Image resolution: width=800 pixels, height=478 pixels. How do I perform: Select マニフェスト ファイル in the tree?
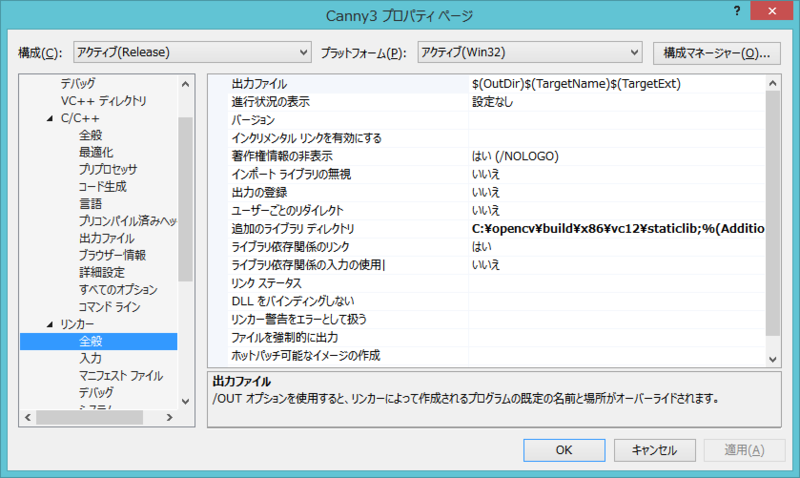click(x=121, y=376)
